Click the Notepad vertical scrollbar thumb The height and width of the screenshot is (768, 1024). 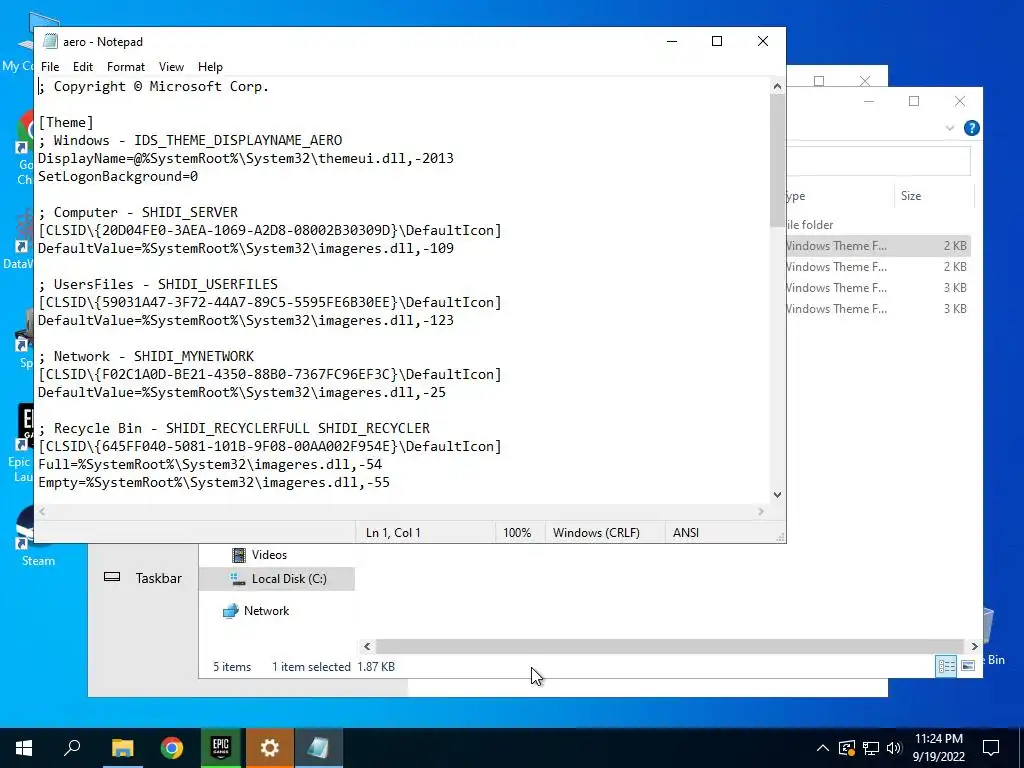pos(777,160)
